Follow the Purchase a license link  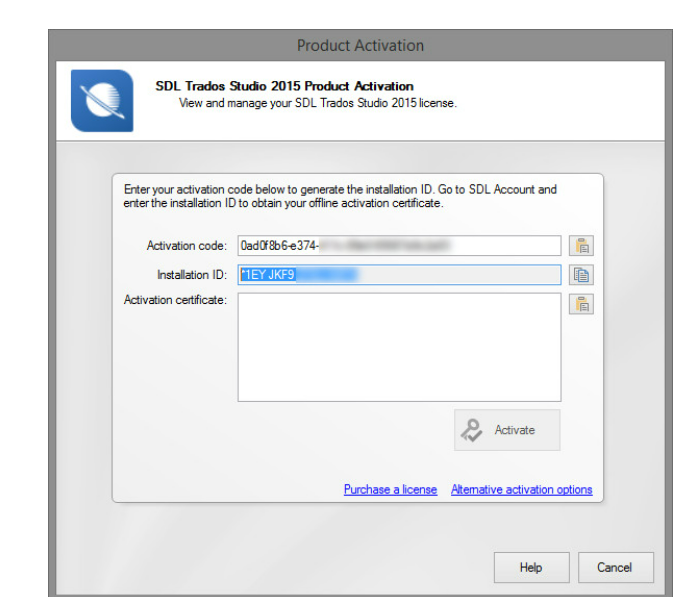pos(390,490)
